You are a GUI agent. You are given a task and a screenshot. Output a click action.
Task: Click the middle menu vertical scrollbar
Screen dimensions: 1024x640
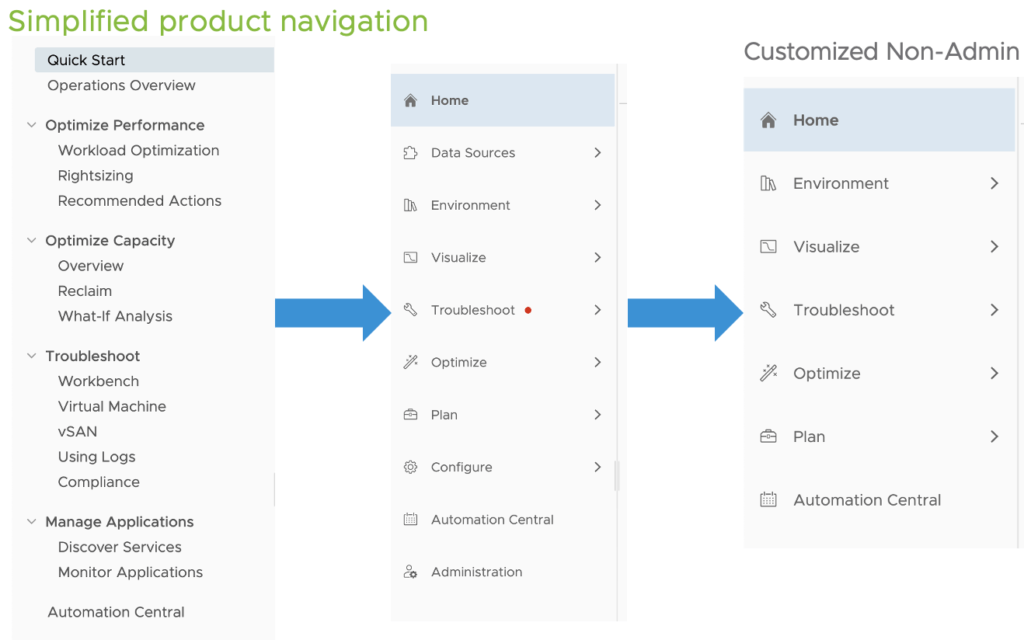point(617,475)
